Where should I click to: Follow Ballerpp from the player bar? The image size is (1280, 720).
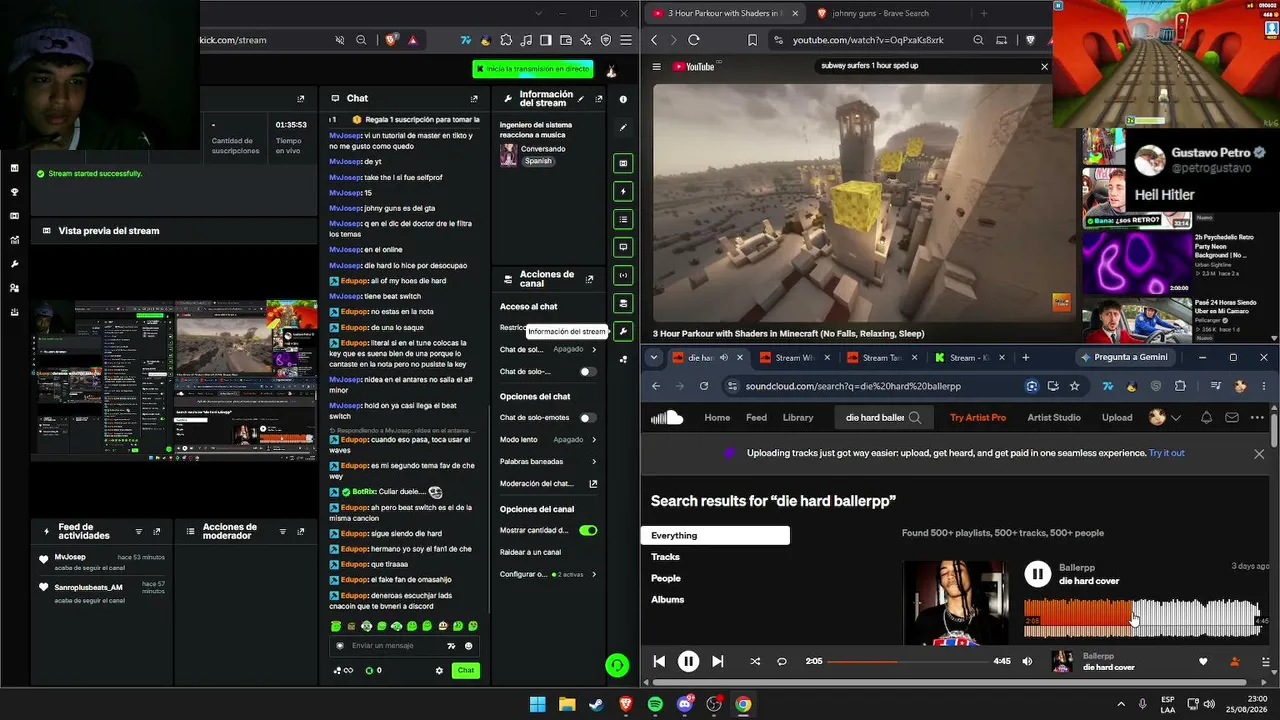[x=1234, y=661]
